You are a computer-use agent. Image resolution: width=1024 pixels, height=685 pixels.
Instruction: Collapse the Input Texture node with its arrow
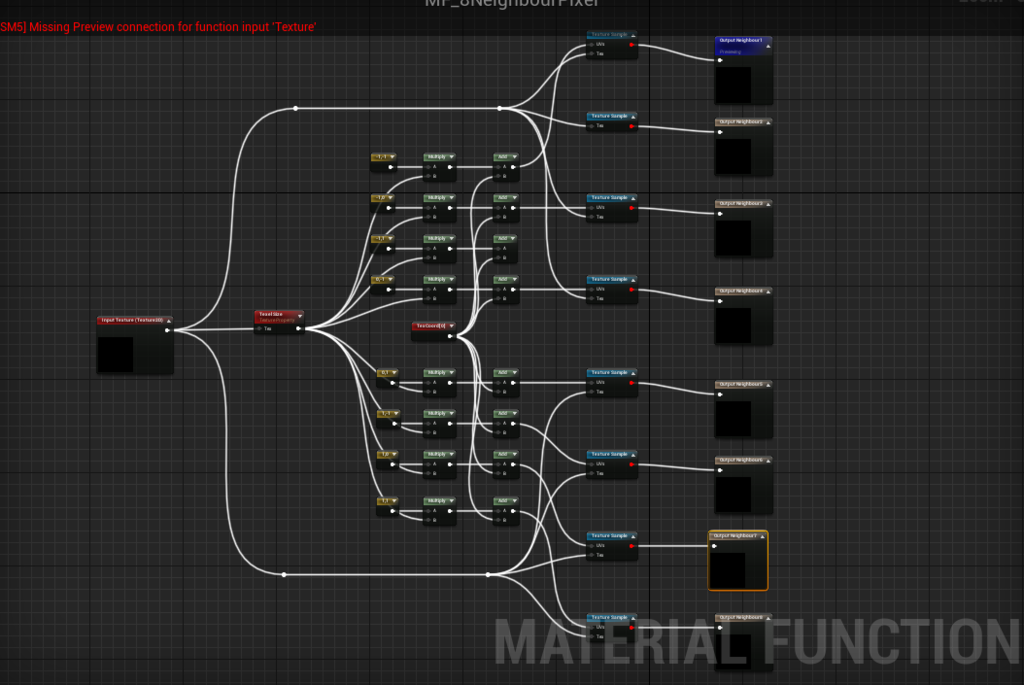[168, 321]
